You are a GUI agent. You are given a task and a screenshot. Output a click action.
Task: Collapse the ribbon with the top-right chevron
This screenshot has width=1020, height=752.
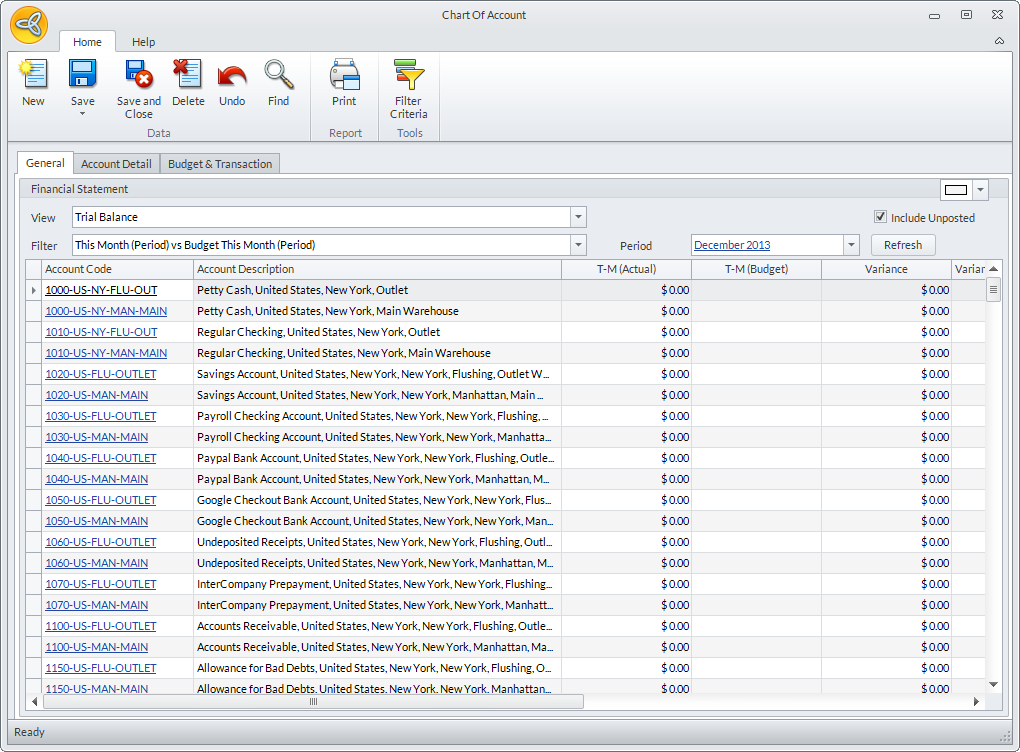(999, 41)
